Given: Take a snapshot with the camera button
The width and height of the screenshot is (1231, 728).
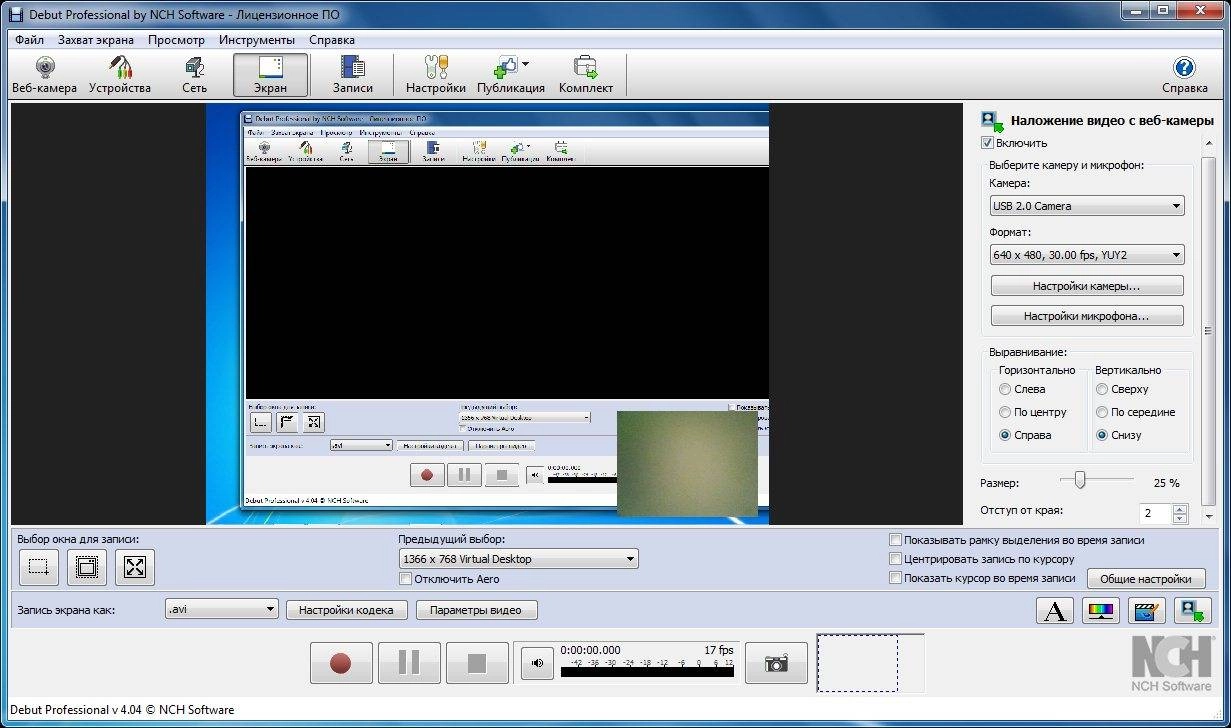Looking at the screenshot, I should 776,663.
